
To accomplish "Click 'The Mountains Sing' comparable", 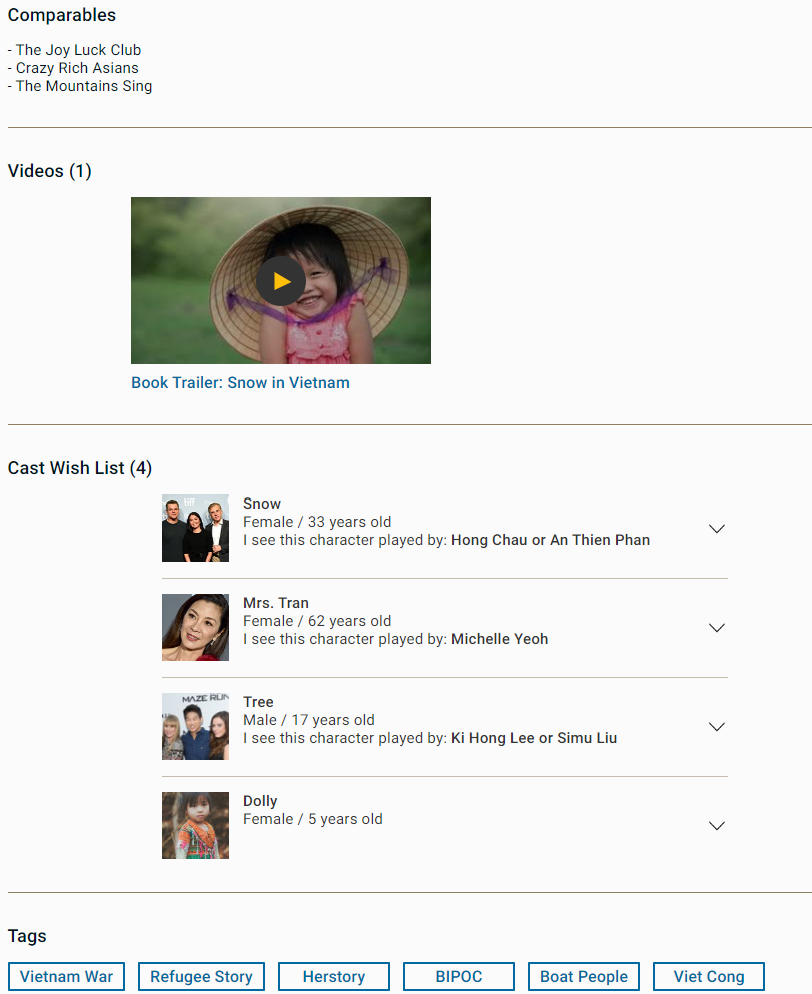I will point(84,86).
